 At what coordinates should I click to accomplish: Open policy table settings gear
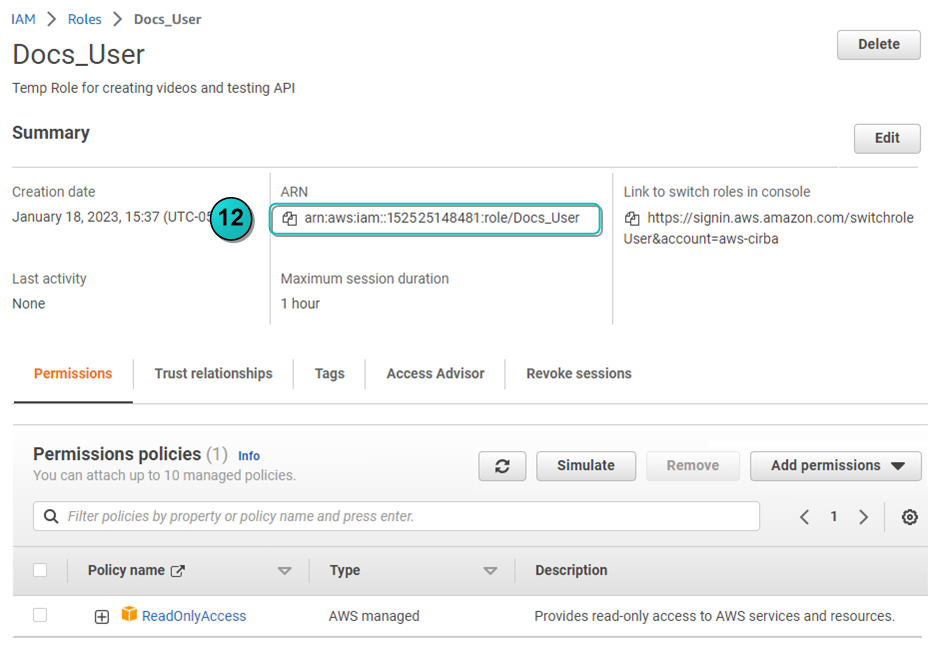(910, 517)
